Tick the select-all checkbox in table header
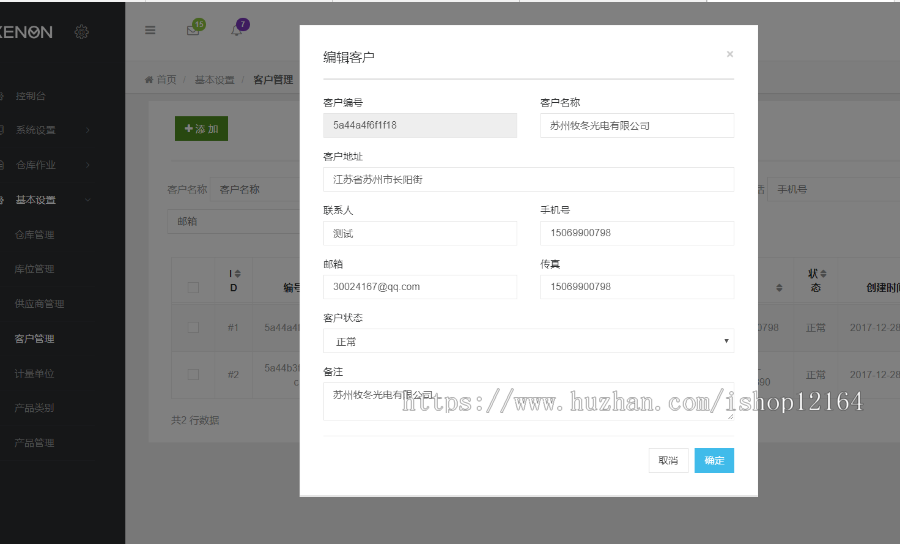 193,287
